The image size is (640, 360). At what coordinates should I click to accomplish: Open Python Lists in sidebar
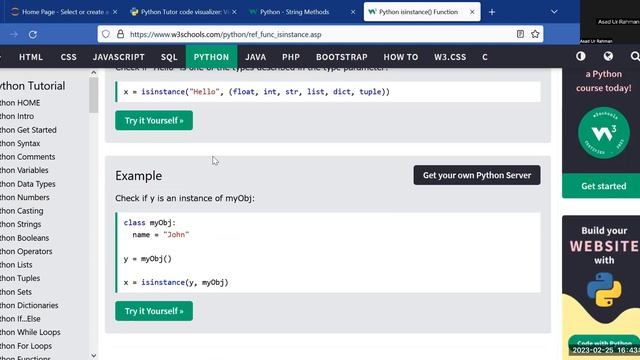(x=16, y=265)
